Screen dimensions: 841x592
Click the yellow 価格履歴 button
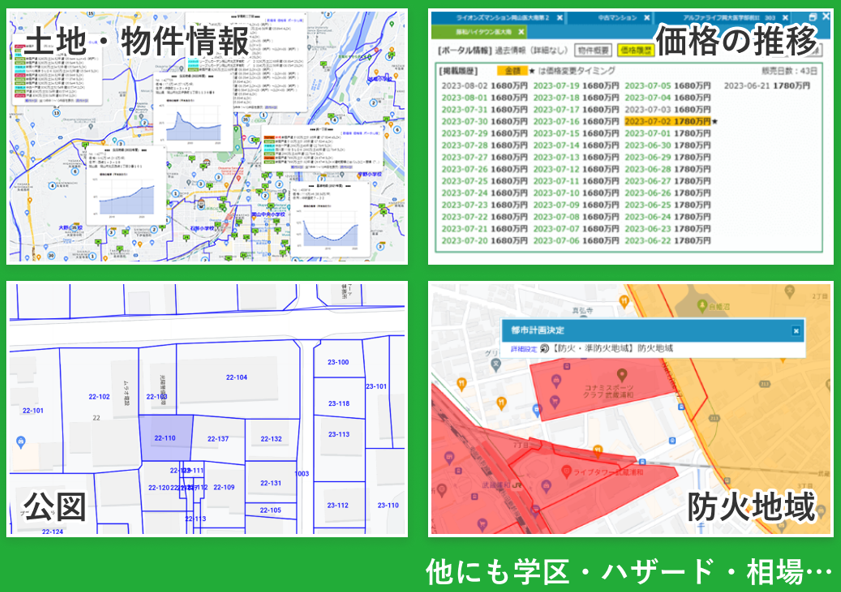coord(636,48)
